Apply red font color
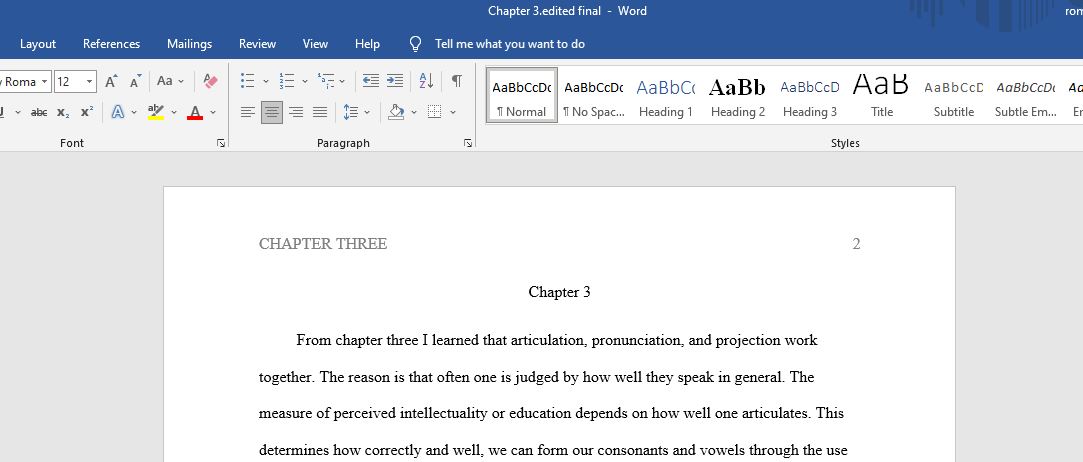Screen dimensions: 1083x462 pos(195,112)
